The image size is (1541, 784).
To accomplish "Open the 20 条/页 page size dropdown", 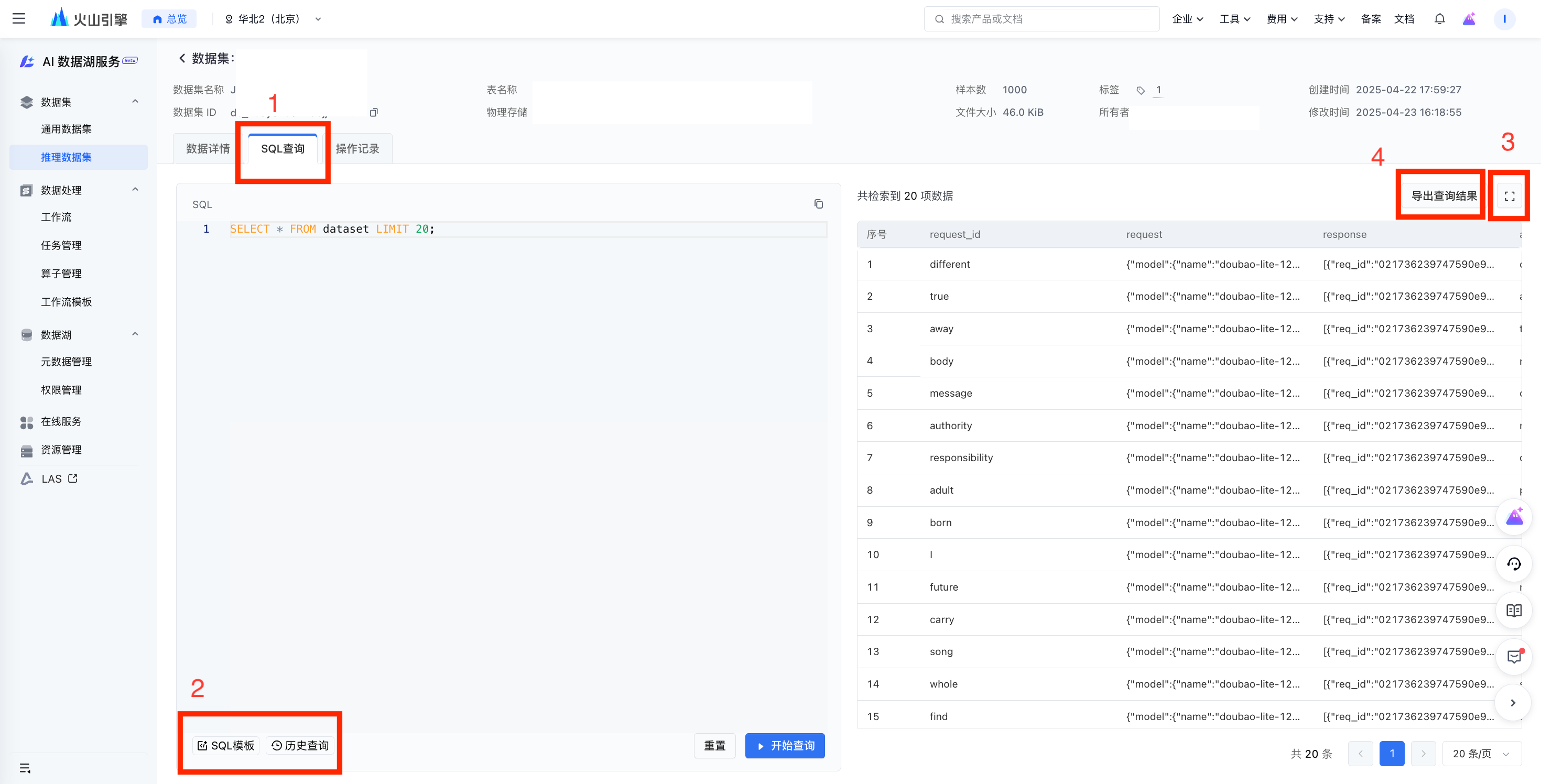I will point(1481,754).
